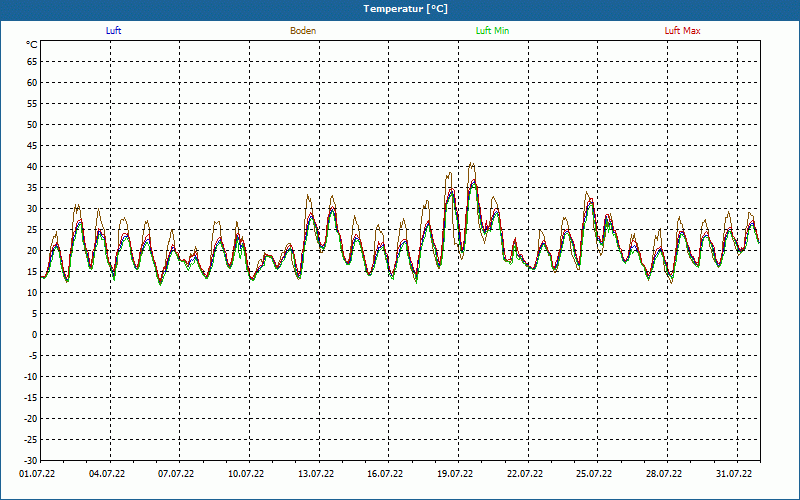800x500 pixels.
Task: Click the °C unit label on axis
Action: click(x=32, y=45)
